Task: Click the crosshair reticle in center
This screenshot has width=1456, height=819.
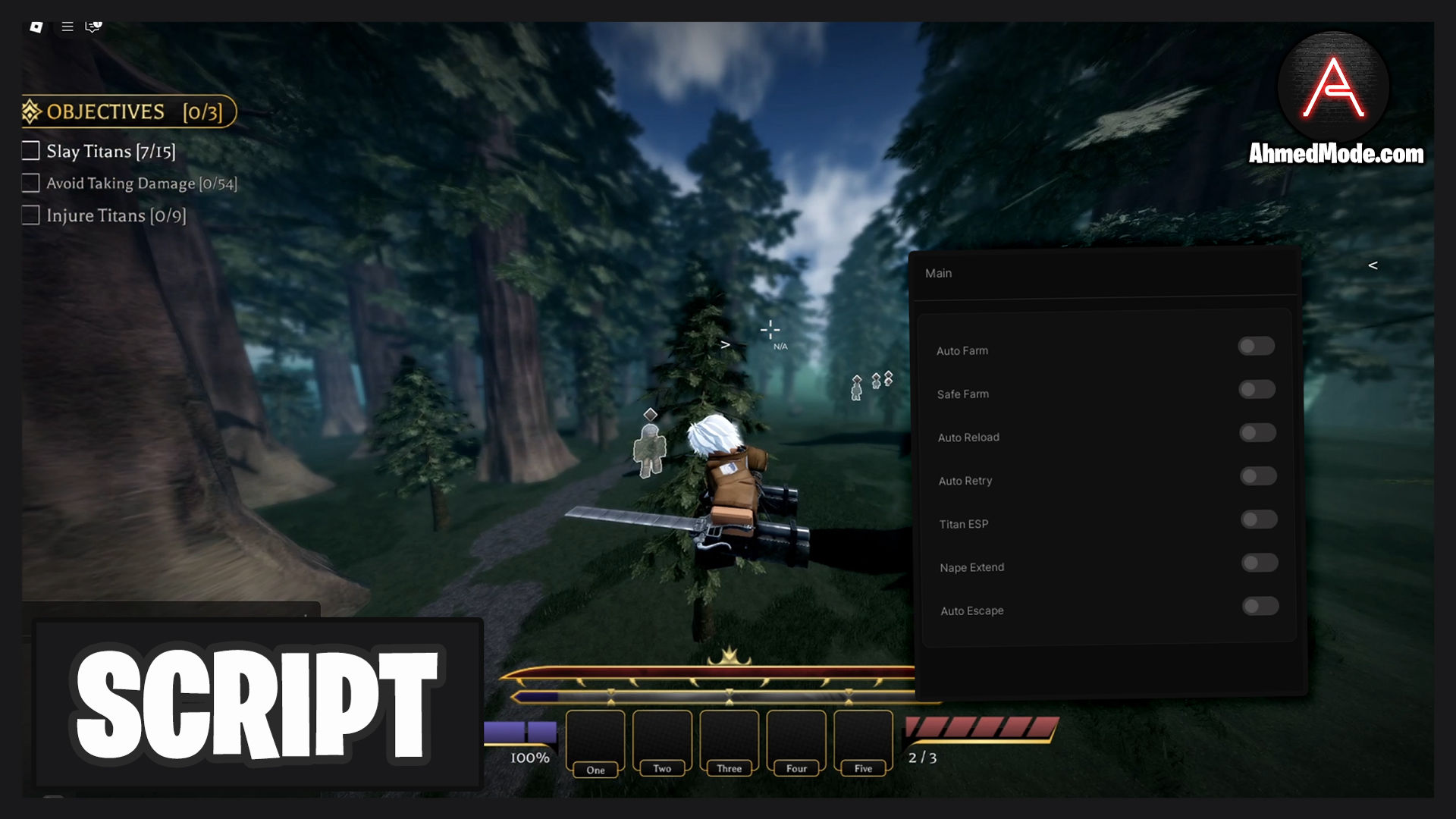Action: click(x=770, y=330)
